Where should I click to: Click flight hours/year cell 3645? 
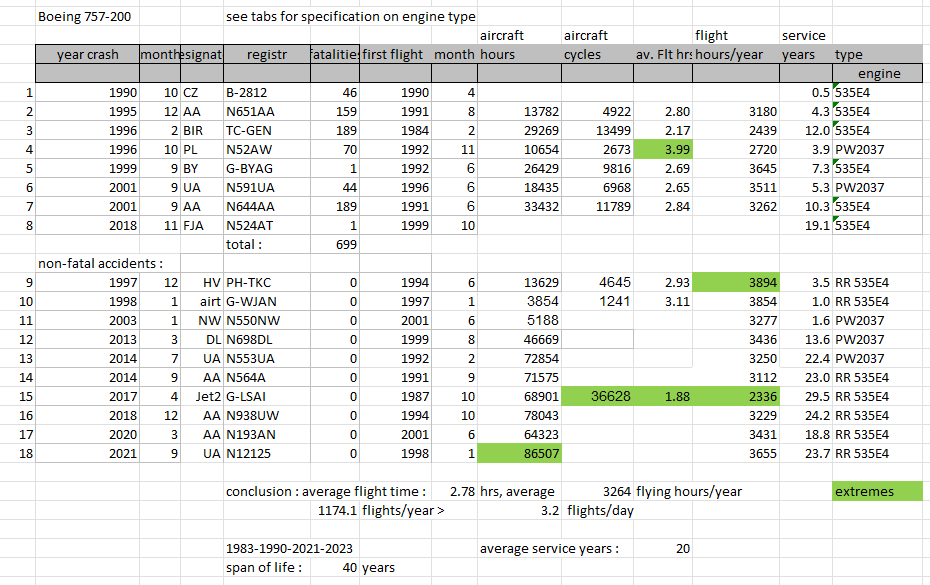[735, 168]
